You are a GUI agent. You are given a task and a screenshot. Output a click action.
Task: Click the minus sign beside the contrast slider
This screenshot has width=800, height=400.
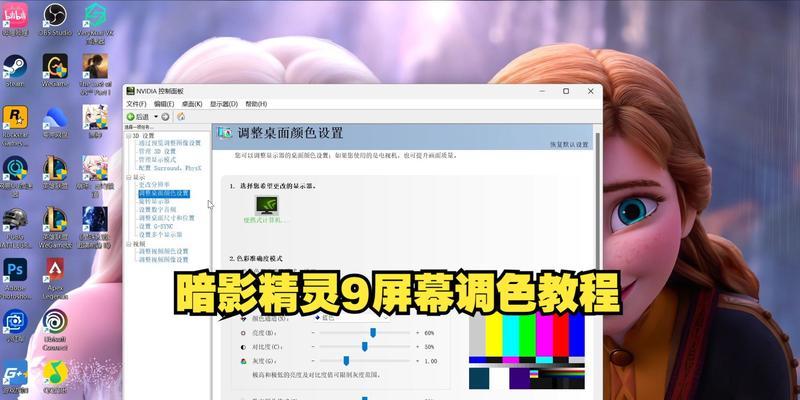click(x=313, y=347)
